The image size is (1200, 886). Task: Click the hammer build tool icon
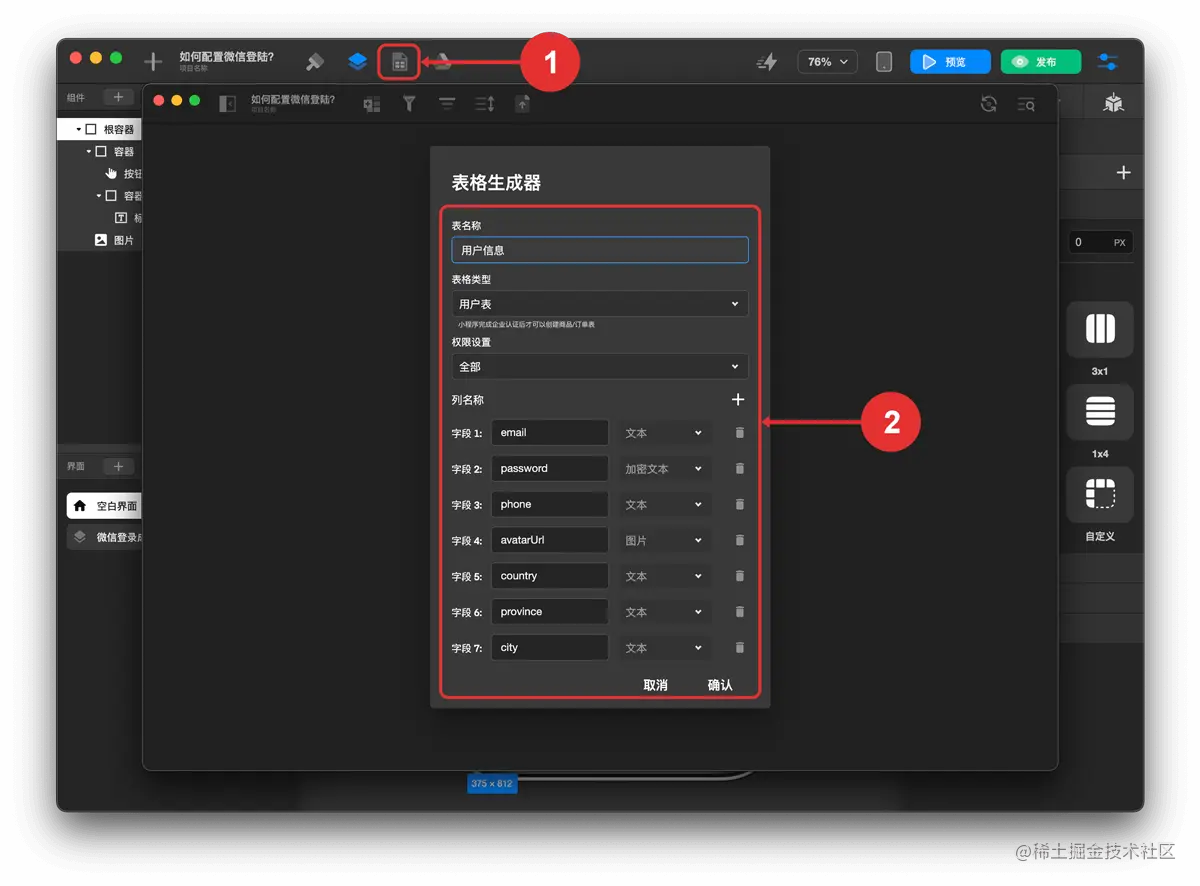click(x=315, y=62)
